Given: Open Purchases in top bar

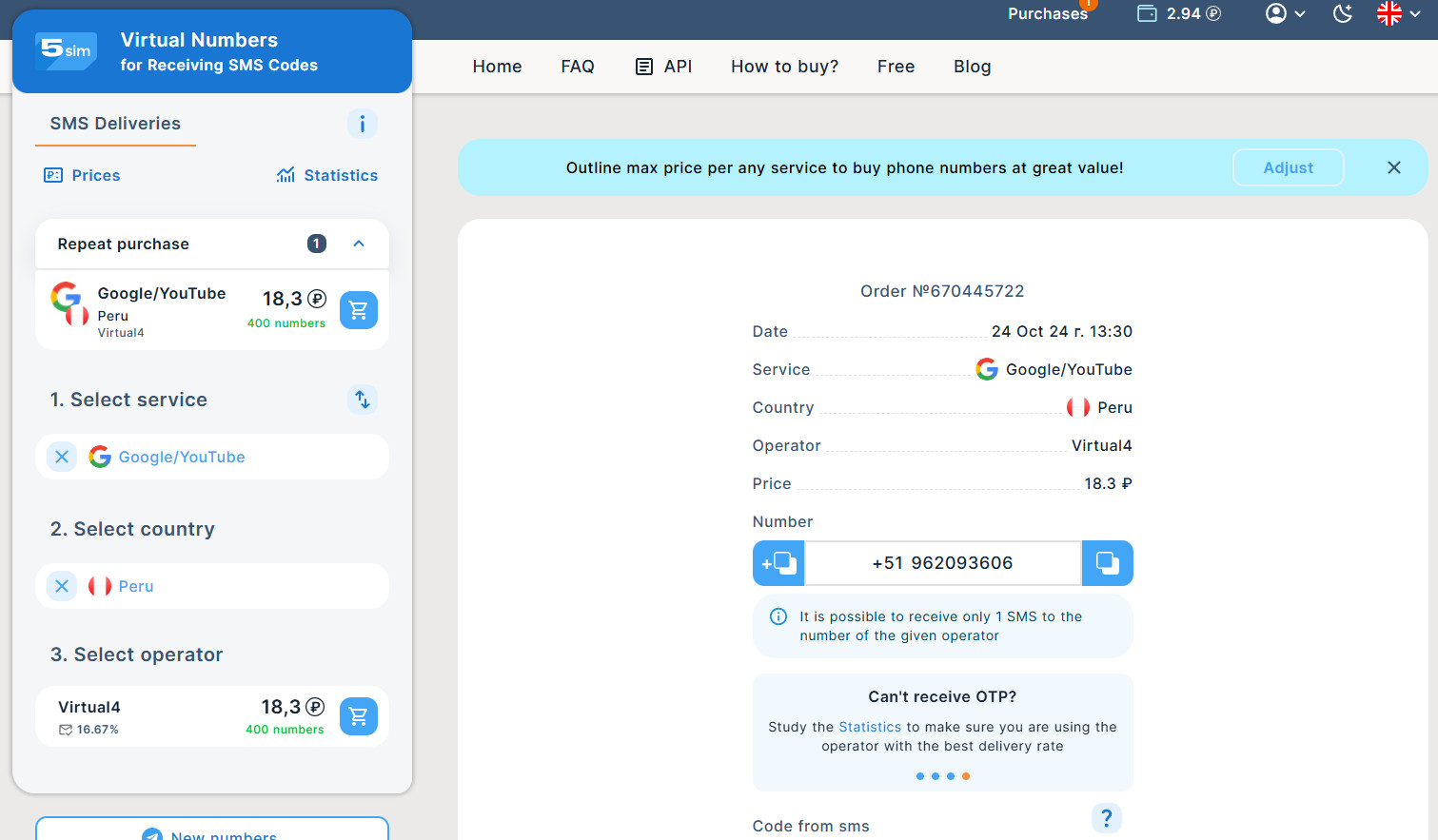Looking at the screenshot, I should pyautogui.click(x=1048, y=13).
